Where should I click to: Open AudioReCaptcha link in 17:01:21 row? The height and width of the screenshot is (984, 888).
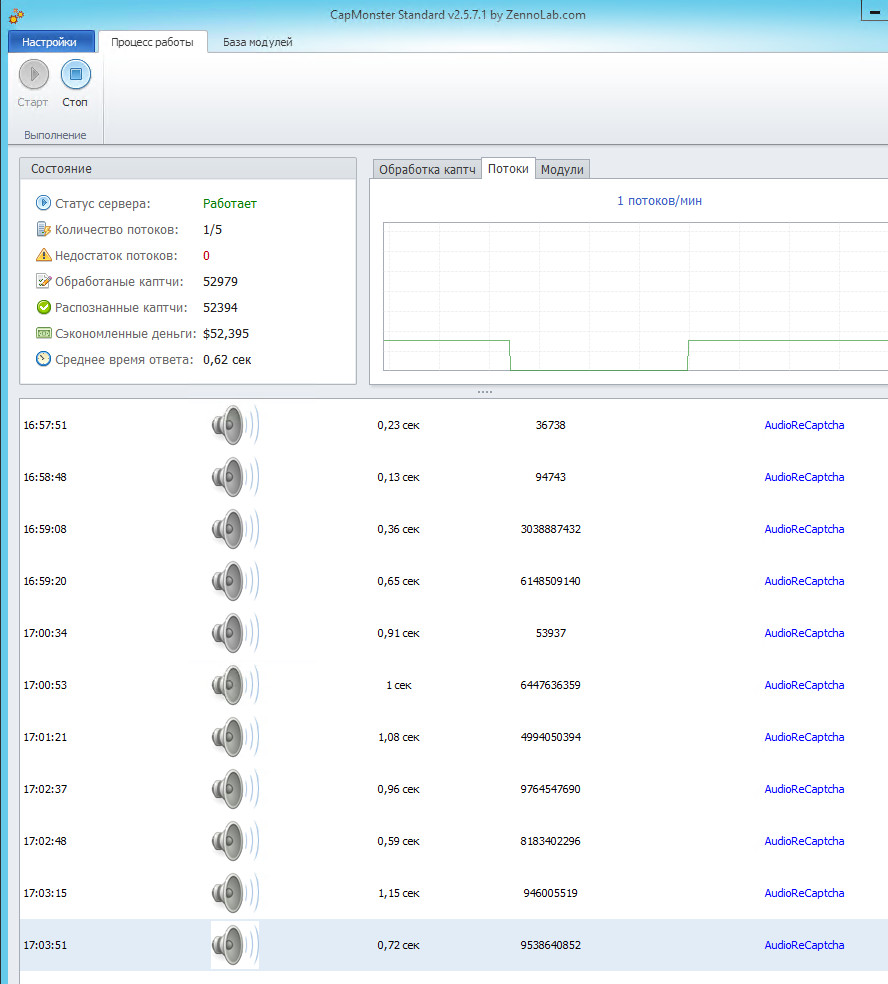tap(804, 737)
